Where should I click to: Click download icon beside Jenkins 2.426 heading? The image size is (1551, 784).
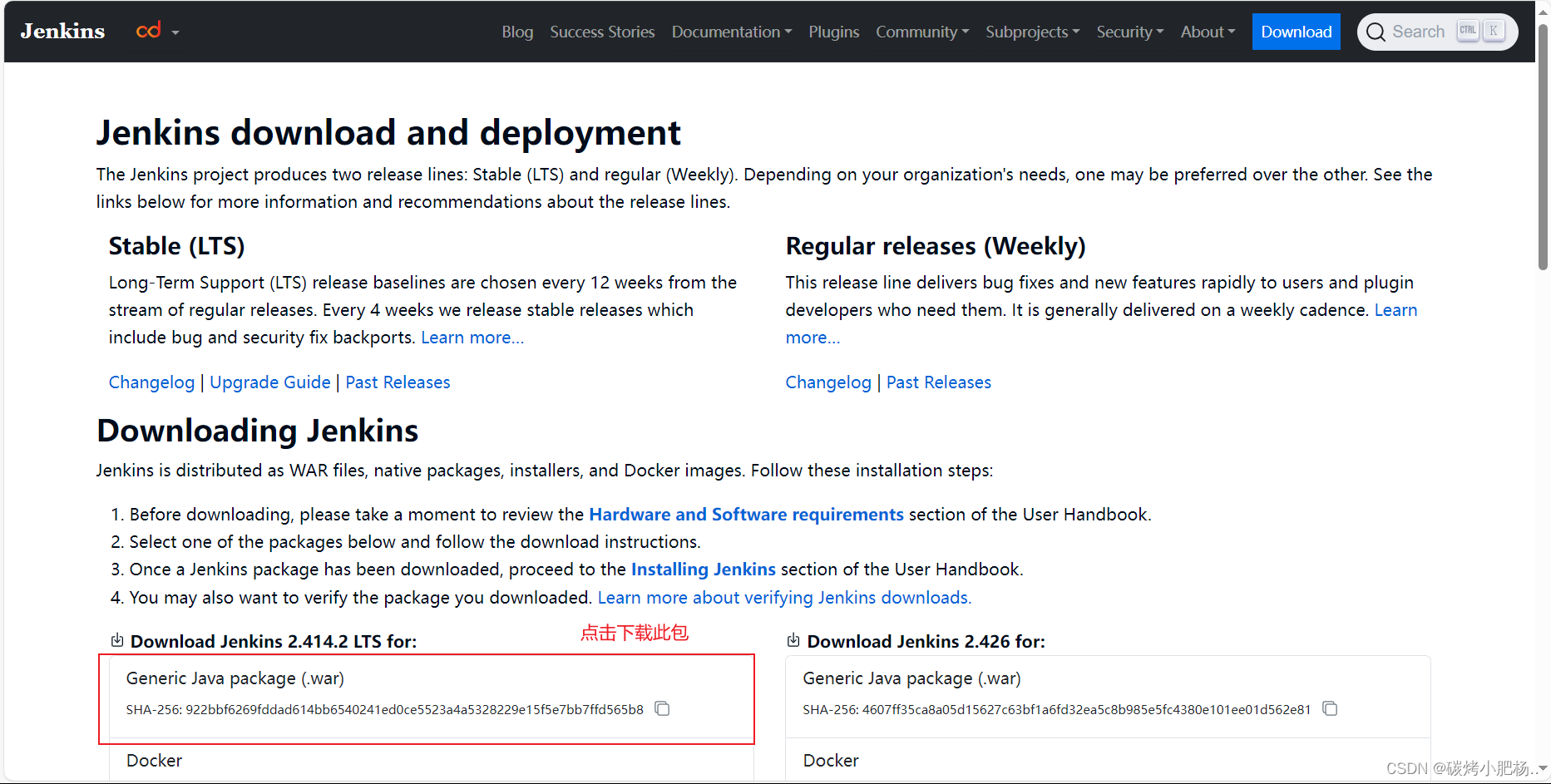pos(793,640)
